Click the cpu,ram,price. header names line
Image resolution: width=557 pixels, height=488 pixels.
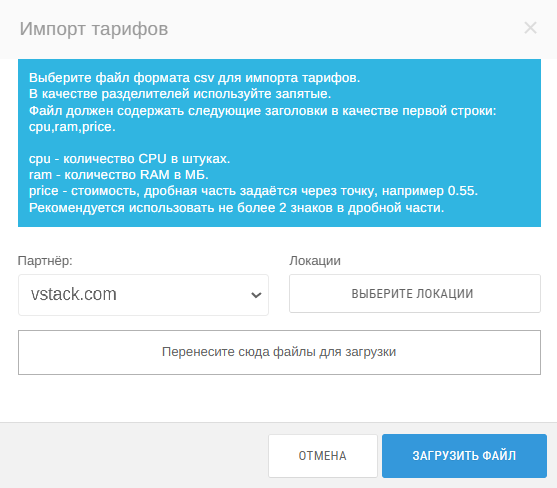[72, 127]
